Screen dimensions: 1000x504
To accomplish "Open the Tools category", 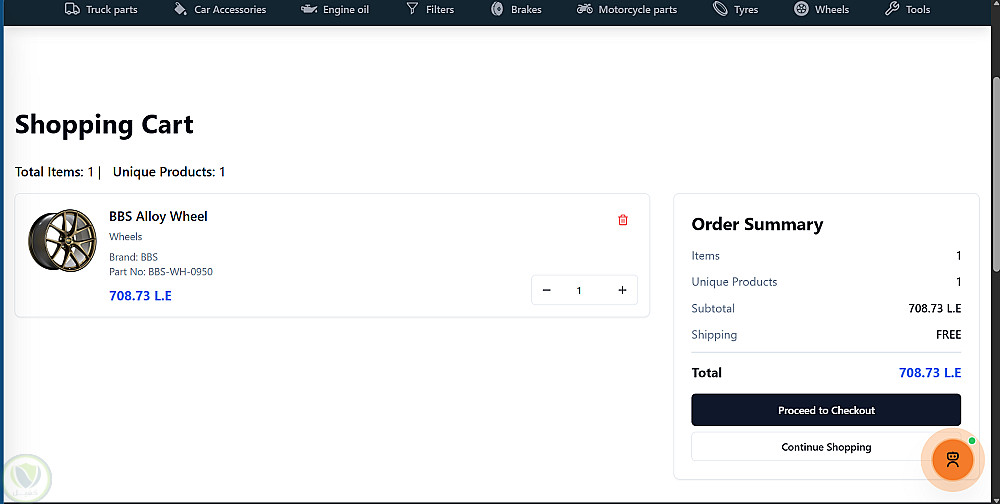I will (918, 10).
